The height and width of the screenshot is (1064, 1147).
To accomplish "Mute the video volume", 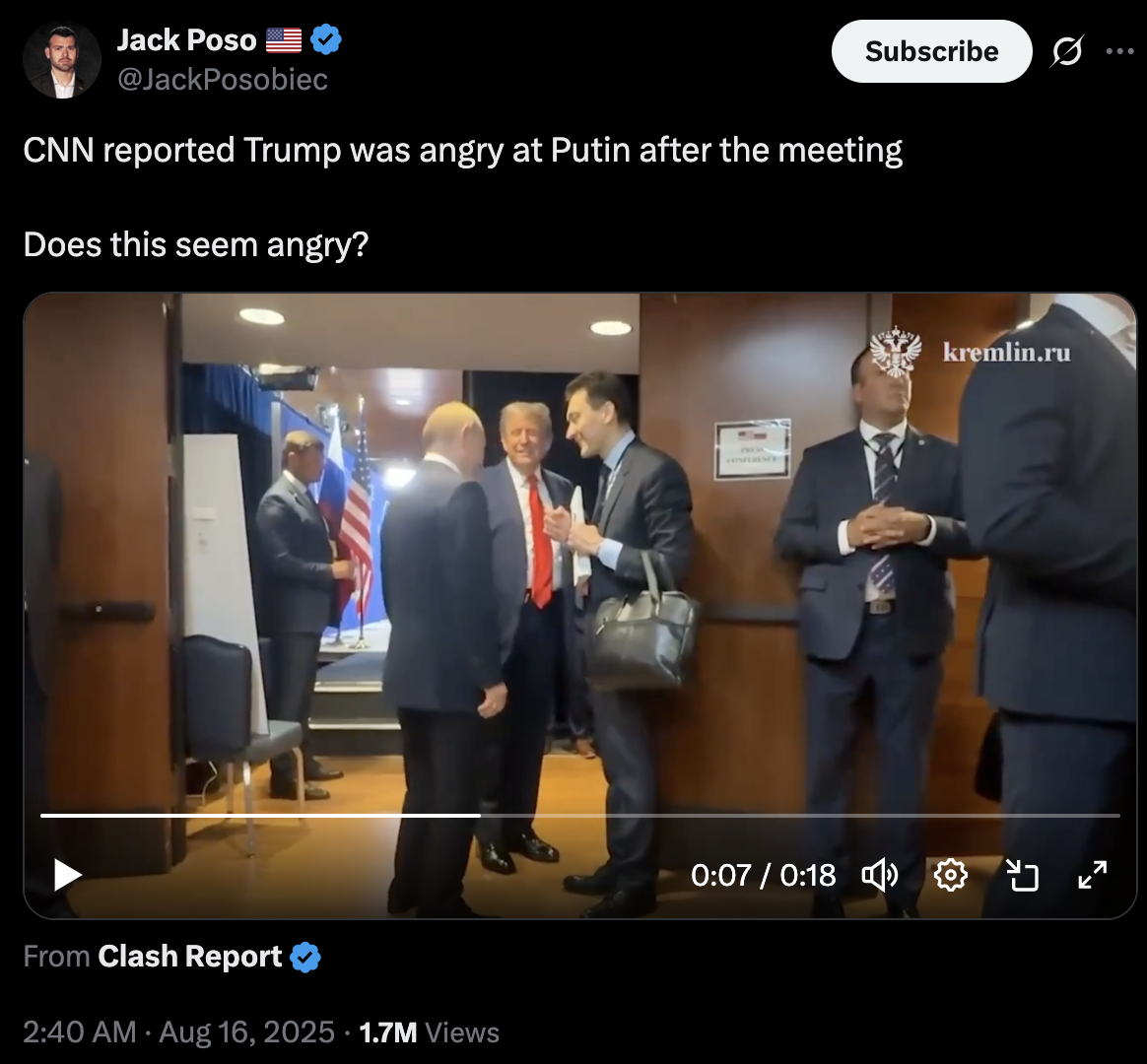I will 880,875.
